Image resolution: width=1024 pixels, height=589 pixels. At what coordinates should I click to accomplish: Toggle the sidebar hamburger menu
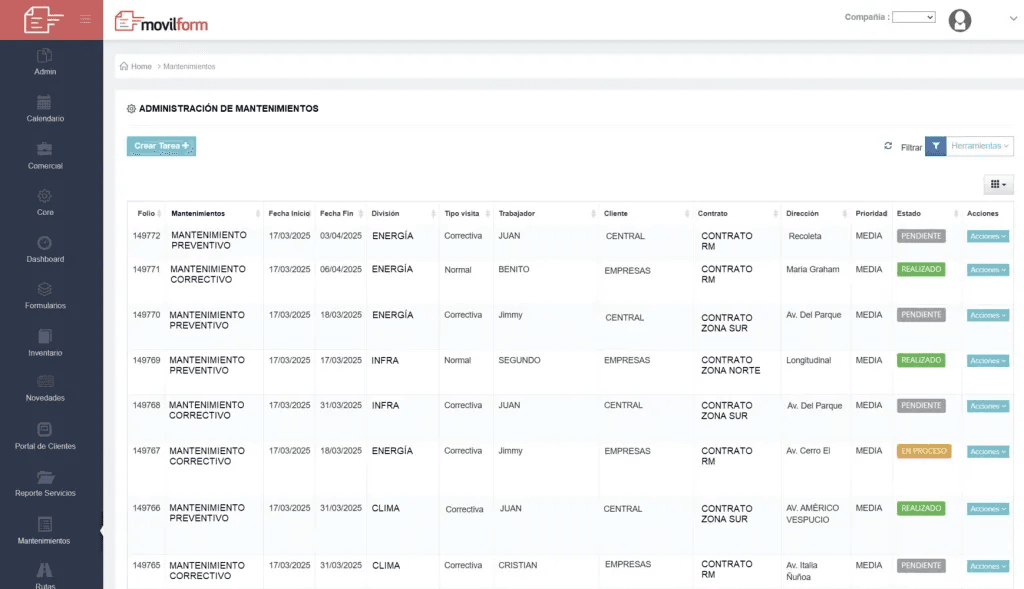86,19
